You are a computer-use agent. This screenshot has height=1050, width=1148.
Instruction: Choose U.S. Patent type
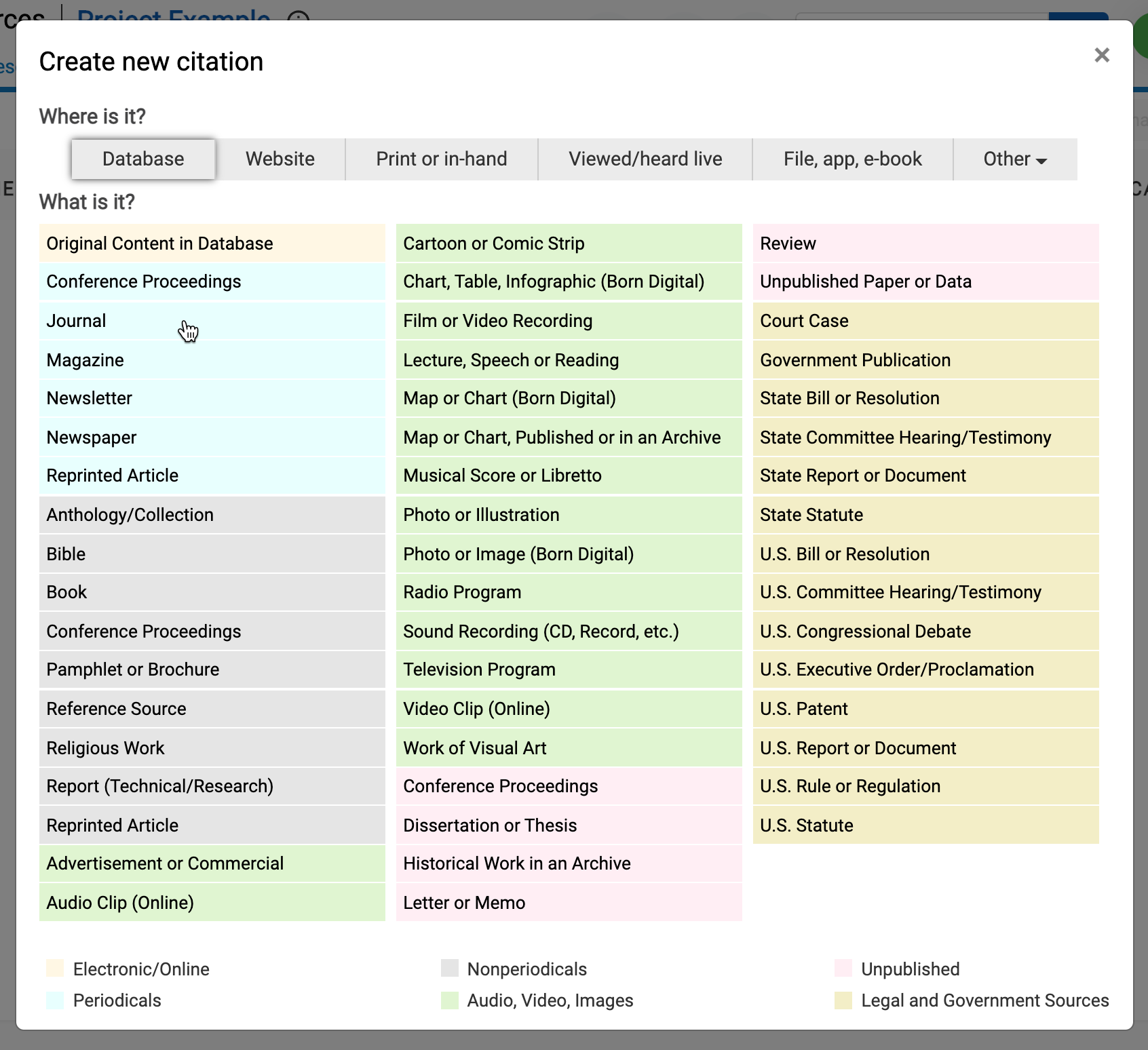tap(926, 709)
